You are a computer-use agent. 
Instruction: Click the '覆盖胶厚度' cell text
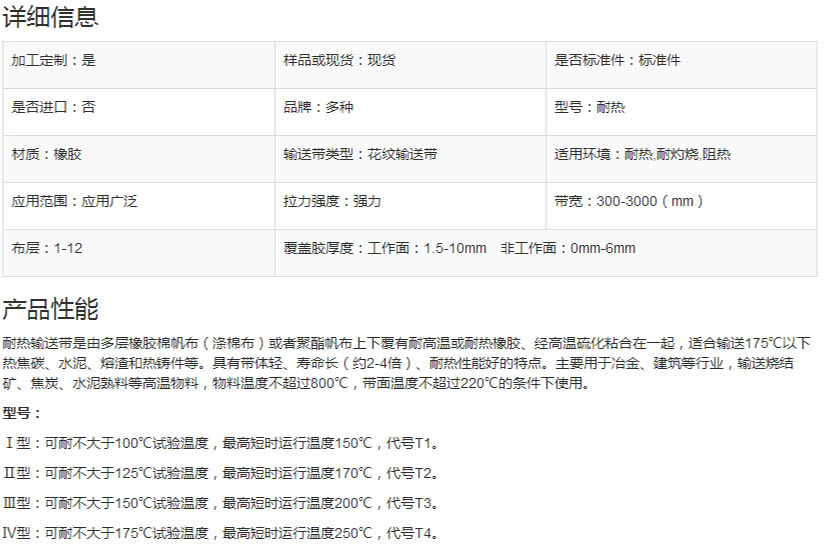click(459, 248)
